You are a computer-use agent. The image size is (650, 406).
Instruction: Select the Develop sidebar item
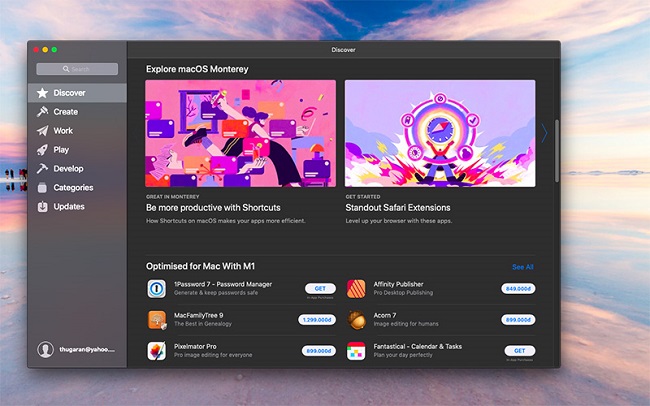tap(68, 169)
